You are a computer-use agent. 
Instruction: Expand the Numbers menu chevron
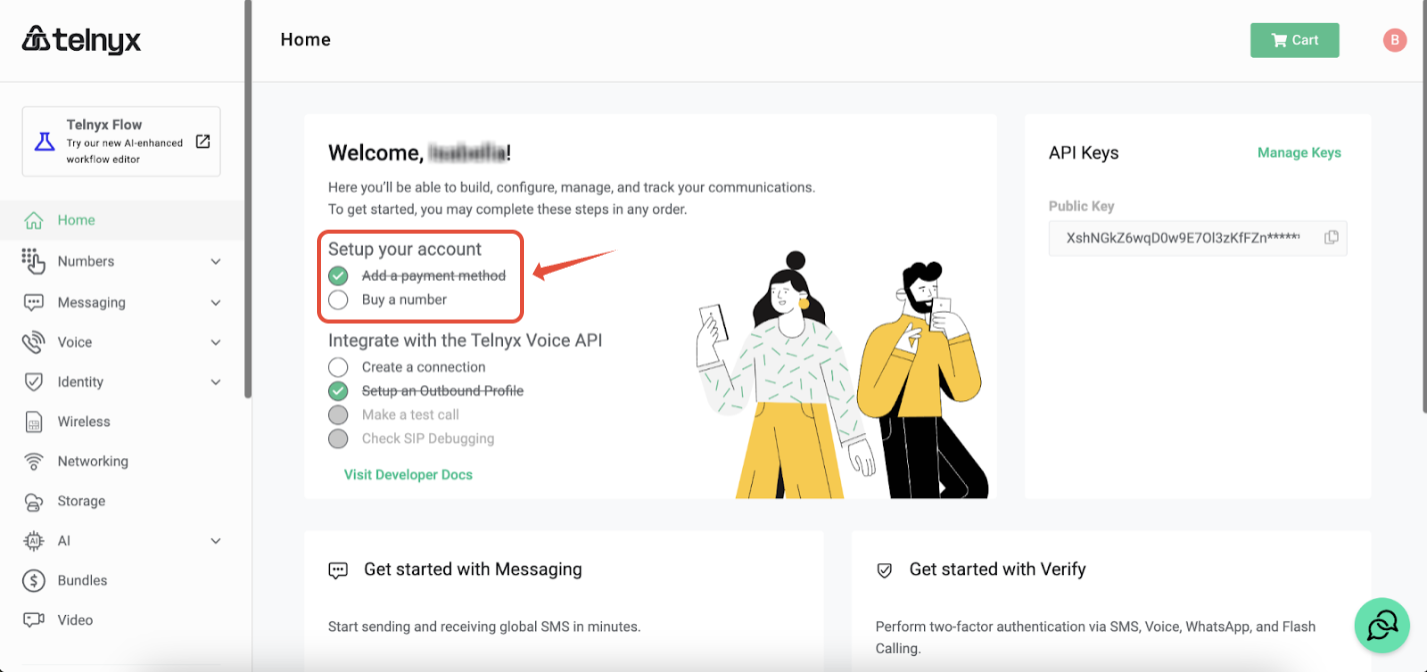coord(216,262)
